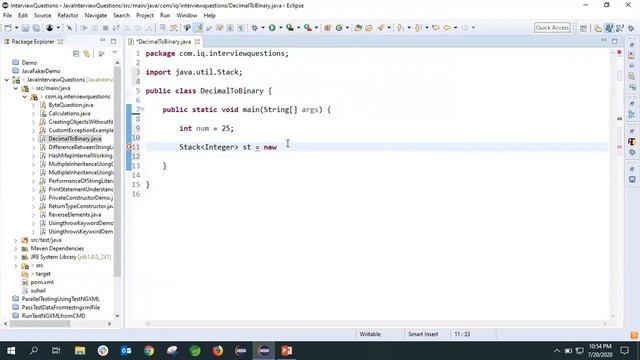Toggle Use Step Filters
Viewport: 640px width, 360px height.
tap(174, 28)
